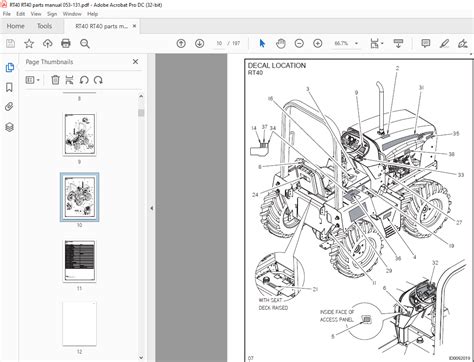Screen dimensions: 474x362
Task: Go to next page arrow
Action: click(199, 43)
